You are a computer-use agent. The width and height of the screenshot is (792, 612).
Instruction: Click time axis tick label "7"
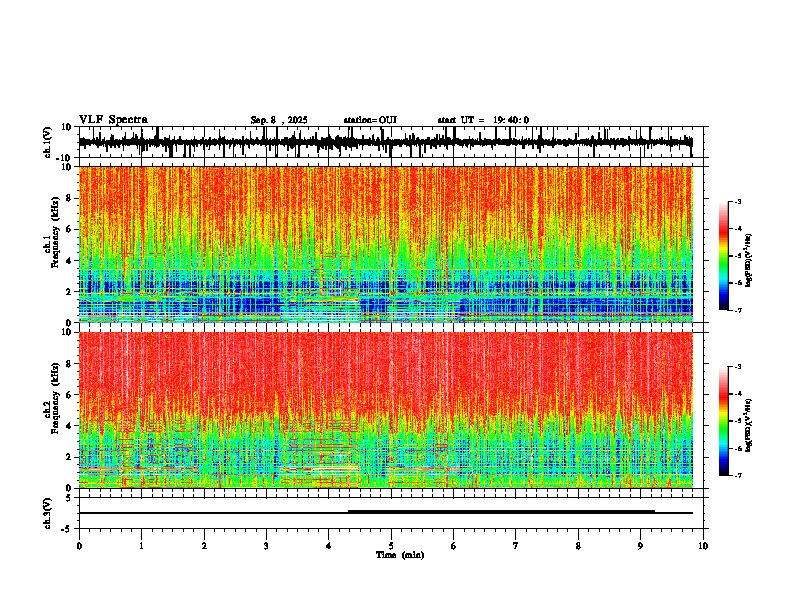[516, 546]
